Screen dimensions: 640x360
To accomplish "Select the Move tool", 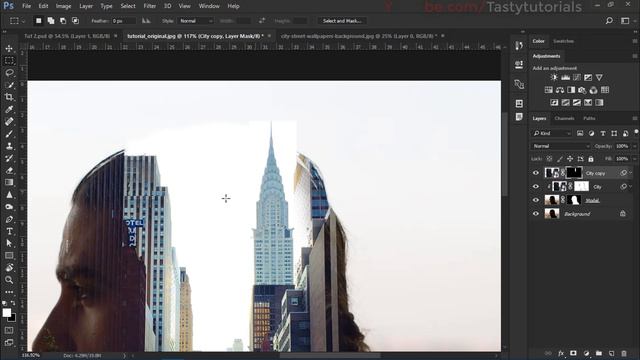I will 9,49.
